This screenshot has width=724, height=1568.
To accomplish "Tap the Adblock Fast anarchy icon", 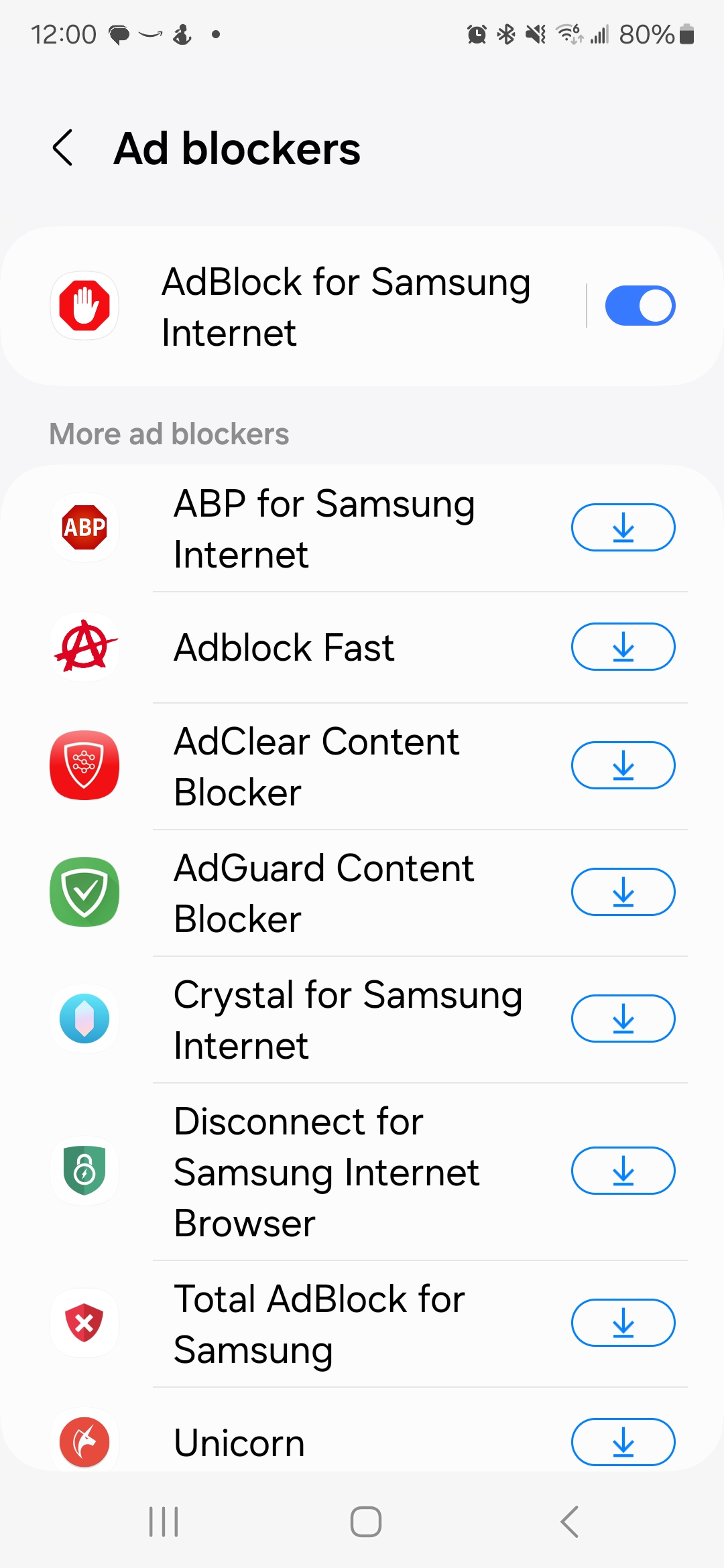I will click(84, 647).
